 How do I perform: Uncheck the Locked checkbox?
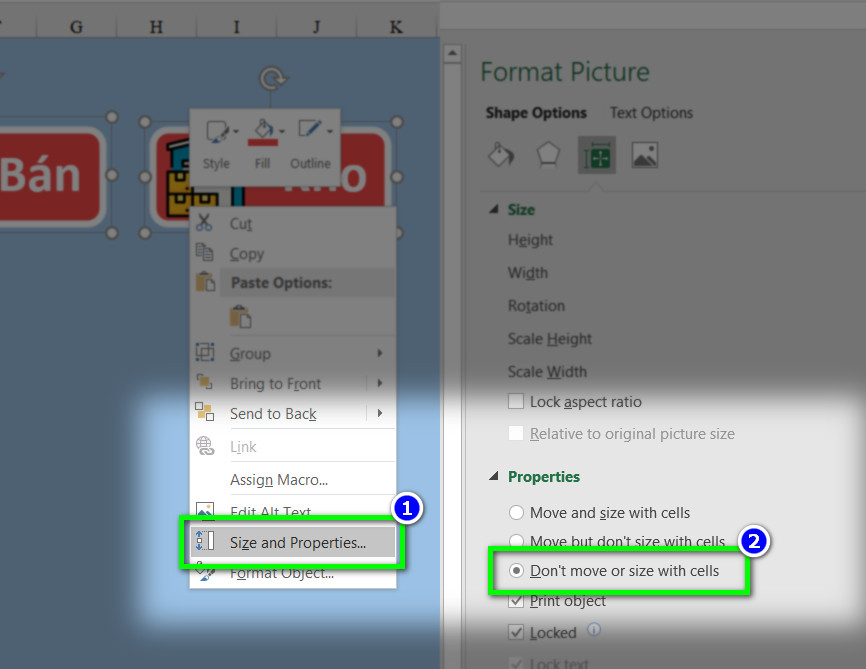click(516, 632)
